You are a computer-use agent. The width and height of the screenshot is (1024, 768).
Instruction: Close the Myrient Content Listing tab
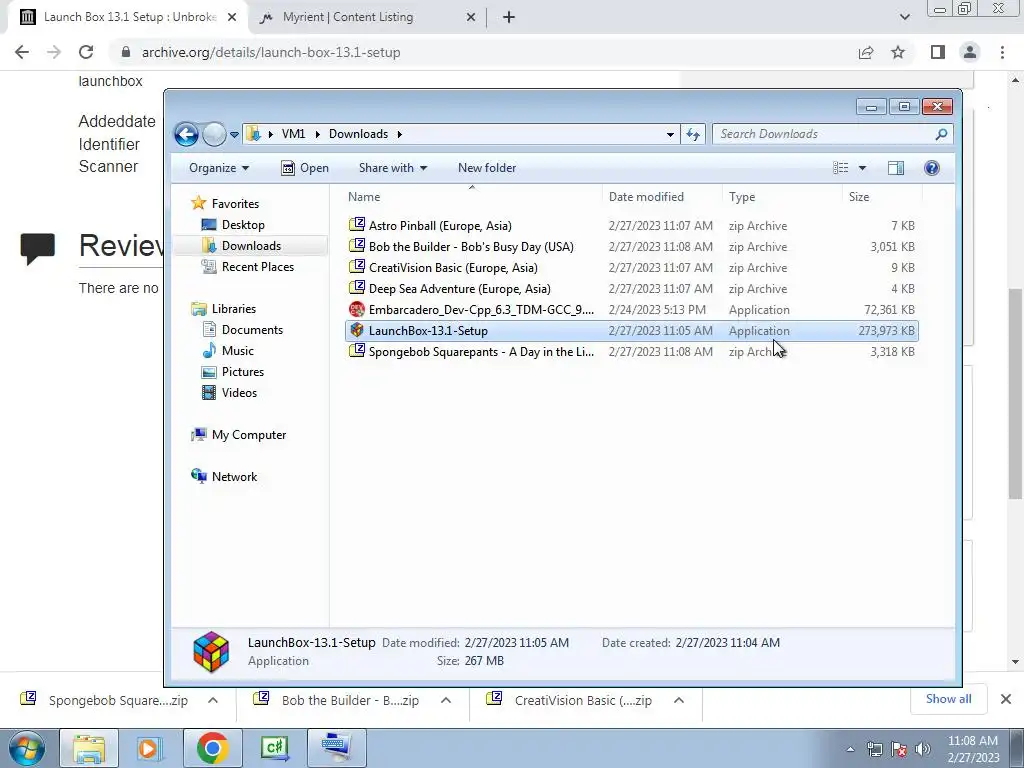(471, 18)
